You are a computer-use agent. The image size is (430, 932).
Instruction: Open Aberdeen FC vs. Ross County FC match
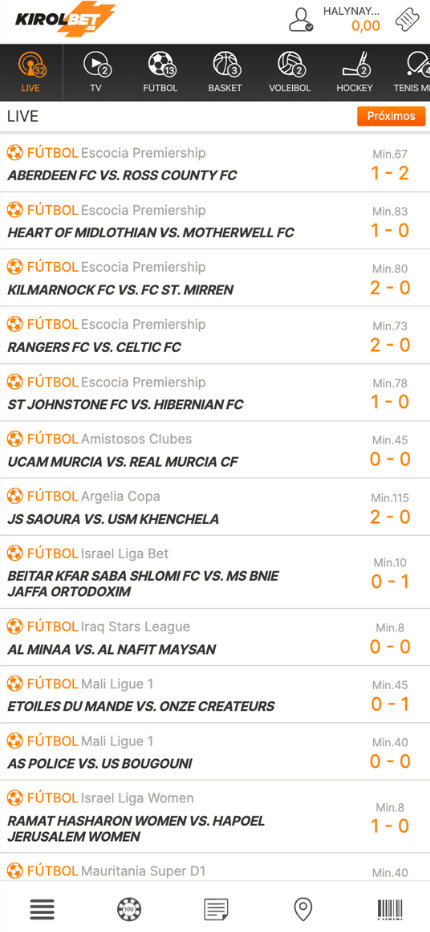click(215, 164)
